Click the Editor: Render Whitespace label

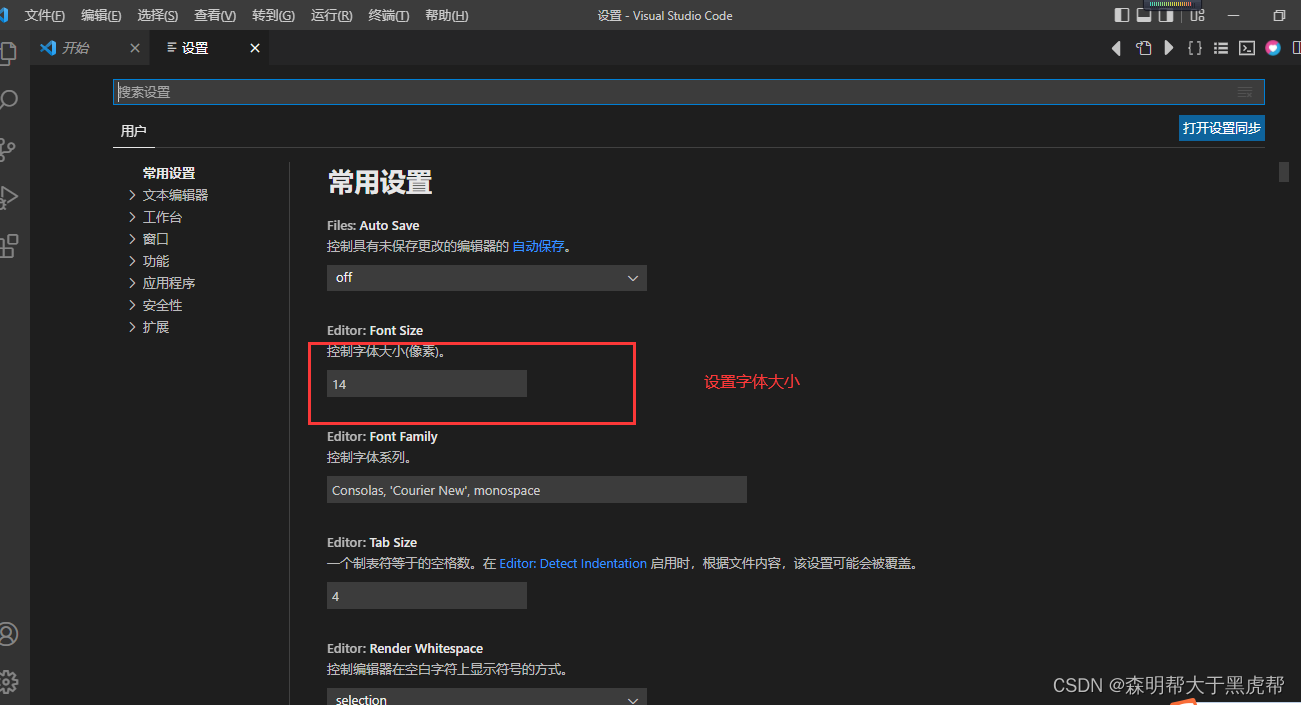tap(405, 648)
